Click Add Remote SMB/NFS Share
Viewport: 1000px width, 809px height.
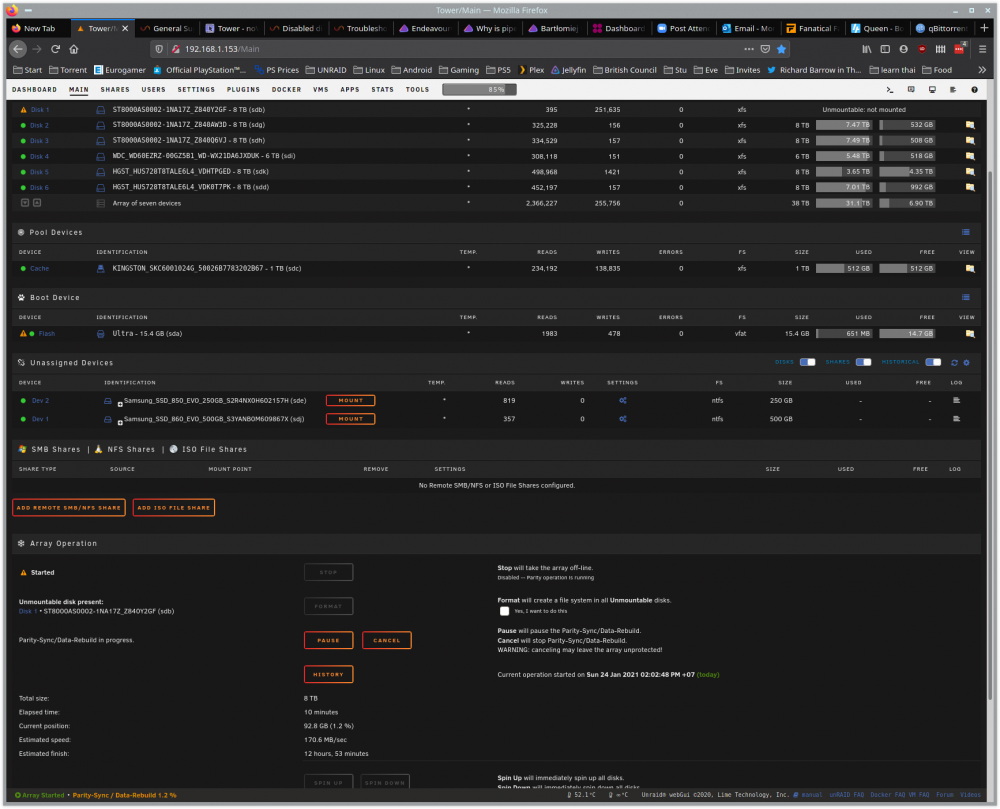69,507
